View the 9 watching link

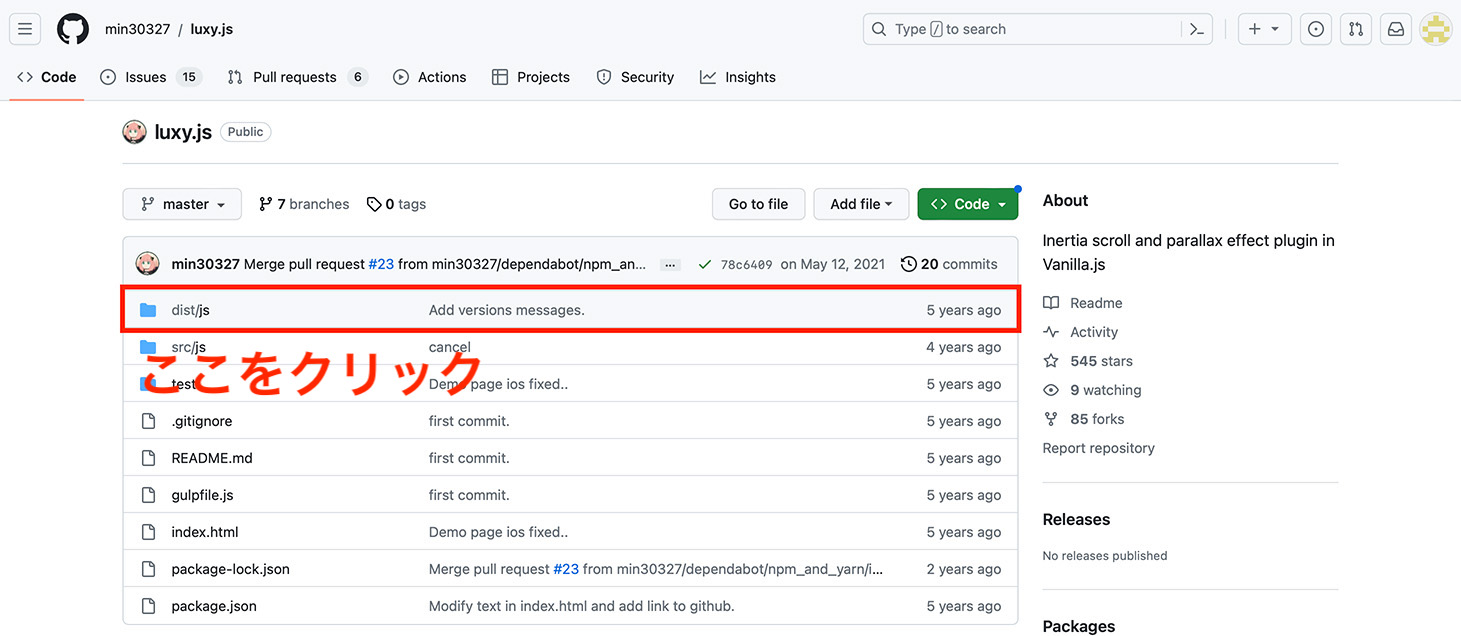[1092, 390]
